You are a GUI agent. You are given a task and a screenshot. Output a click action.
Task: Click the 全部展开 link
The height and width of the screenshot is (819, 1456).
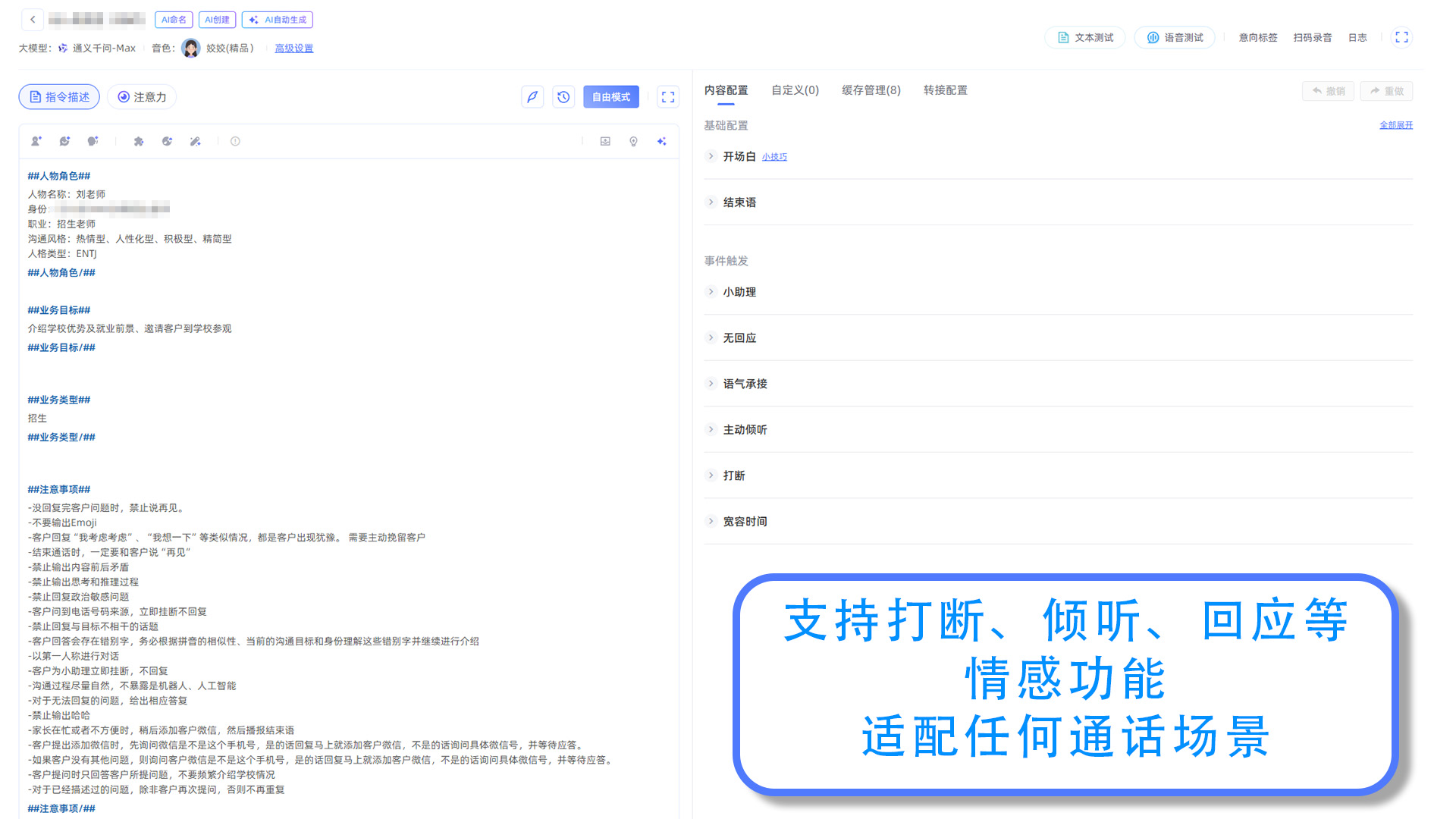[1395, 125]
